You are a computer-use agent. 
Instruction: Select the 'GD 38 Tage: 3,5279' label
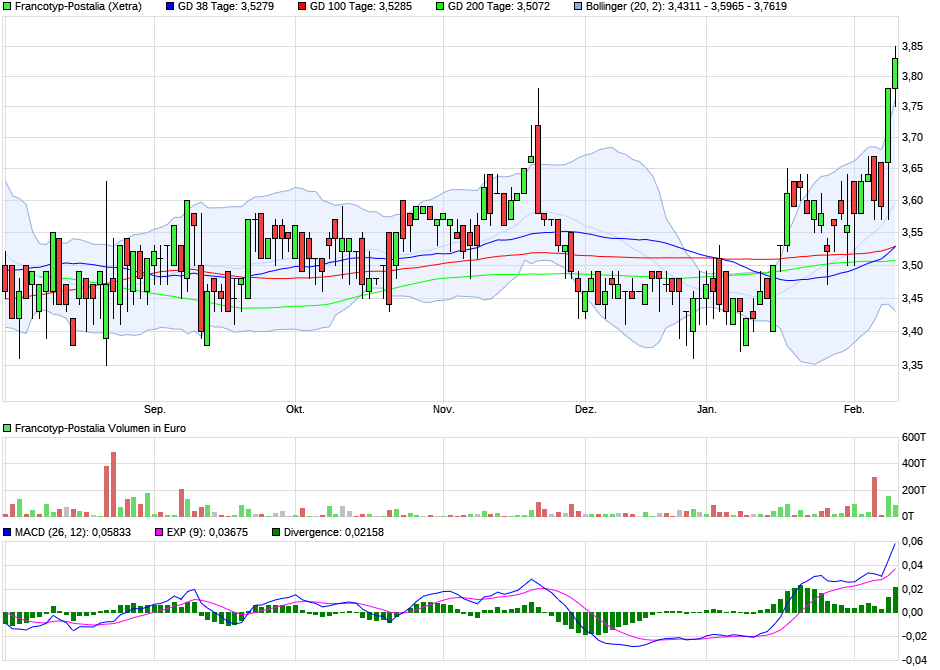click(226, 7)
